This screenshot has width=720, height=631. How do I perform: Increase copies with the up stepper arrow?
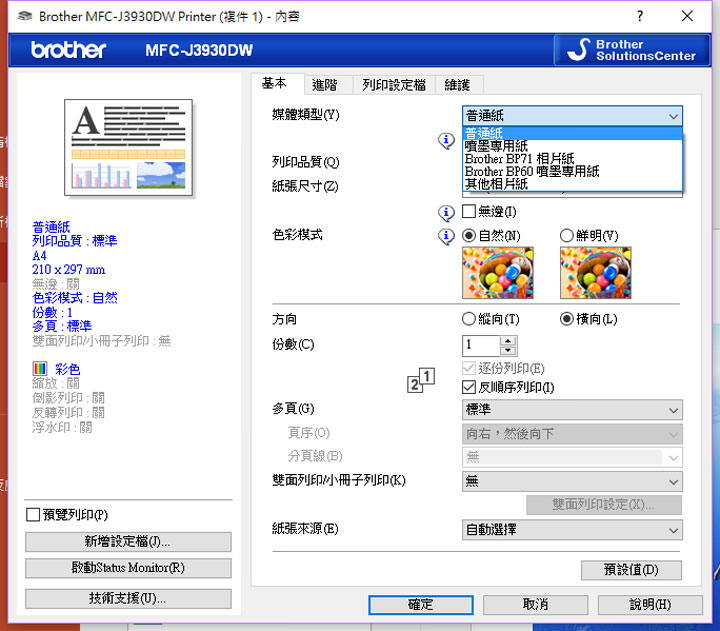pyautogui.click(x=508, y=341)
